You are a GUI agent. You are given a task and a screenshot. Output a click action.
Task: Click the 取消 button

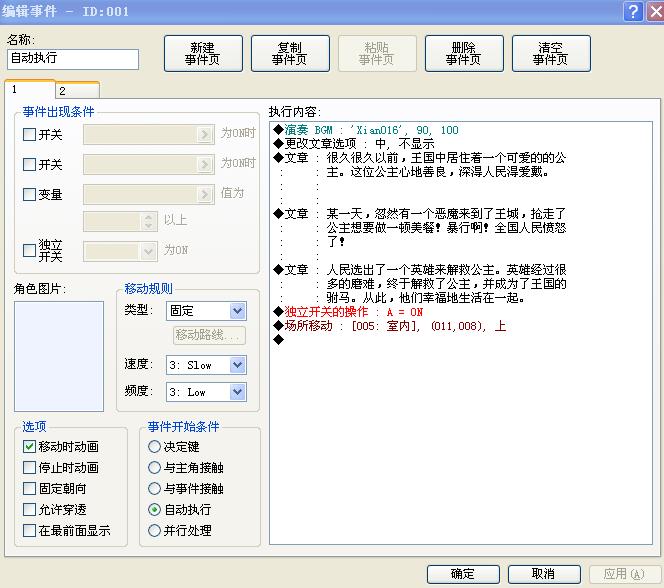click(544, 574)
